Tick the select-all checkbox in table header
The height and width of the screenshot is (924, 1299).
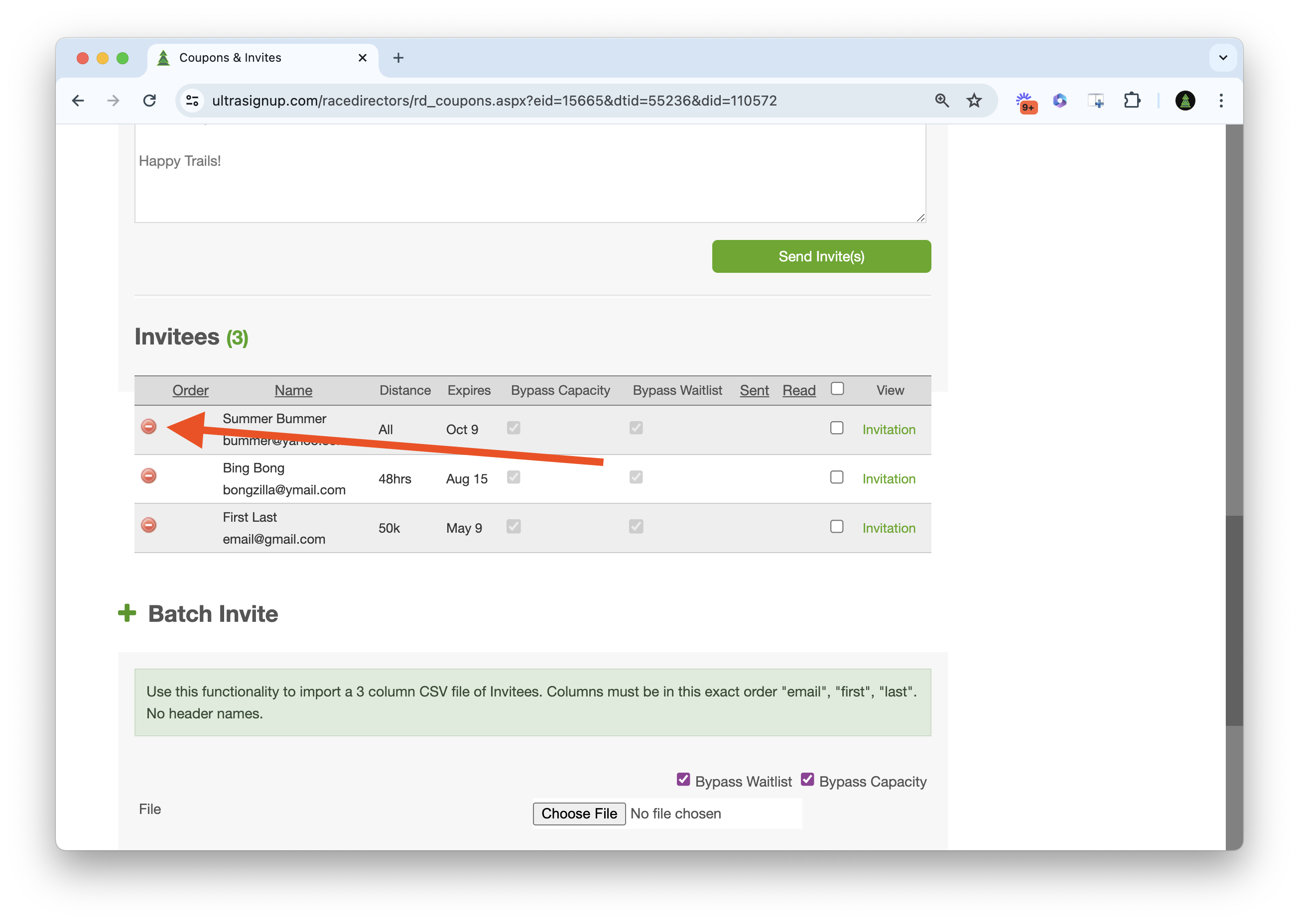(x=837, y=389)
